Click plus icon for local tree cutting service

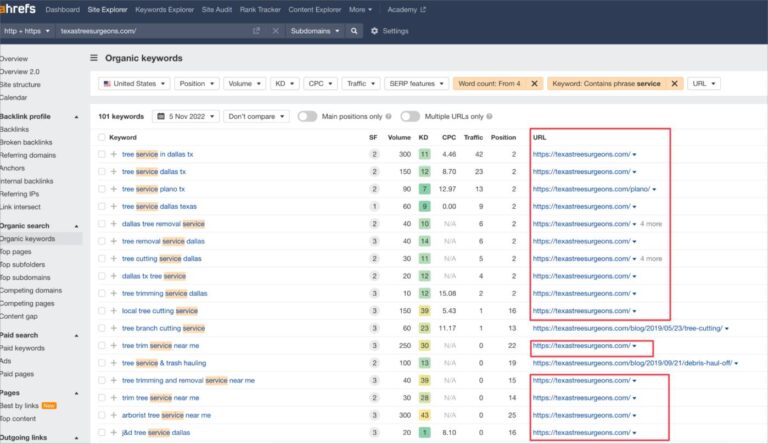point(114,311)
